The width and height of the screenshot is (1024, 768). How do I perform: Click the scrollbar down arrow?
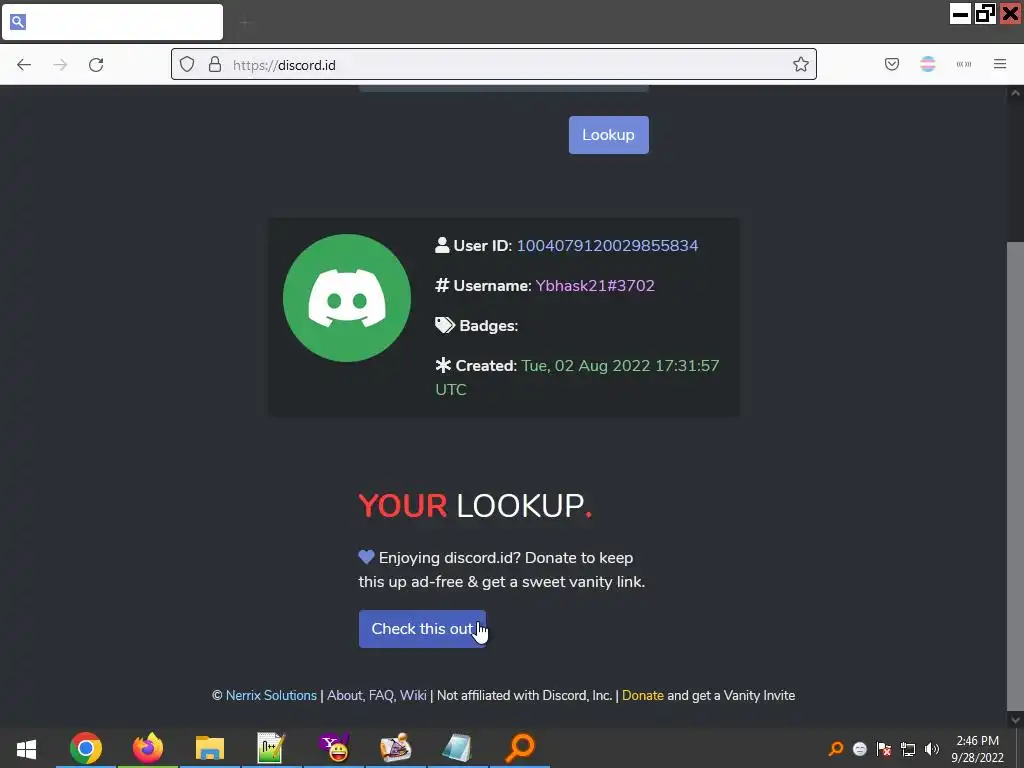coord(1015,720)
